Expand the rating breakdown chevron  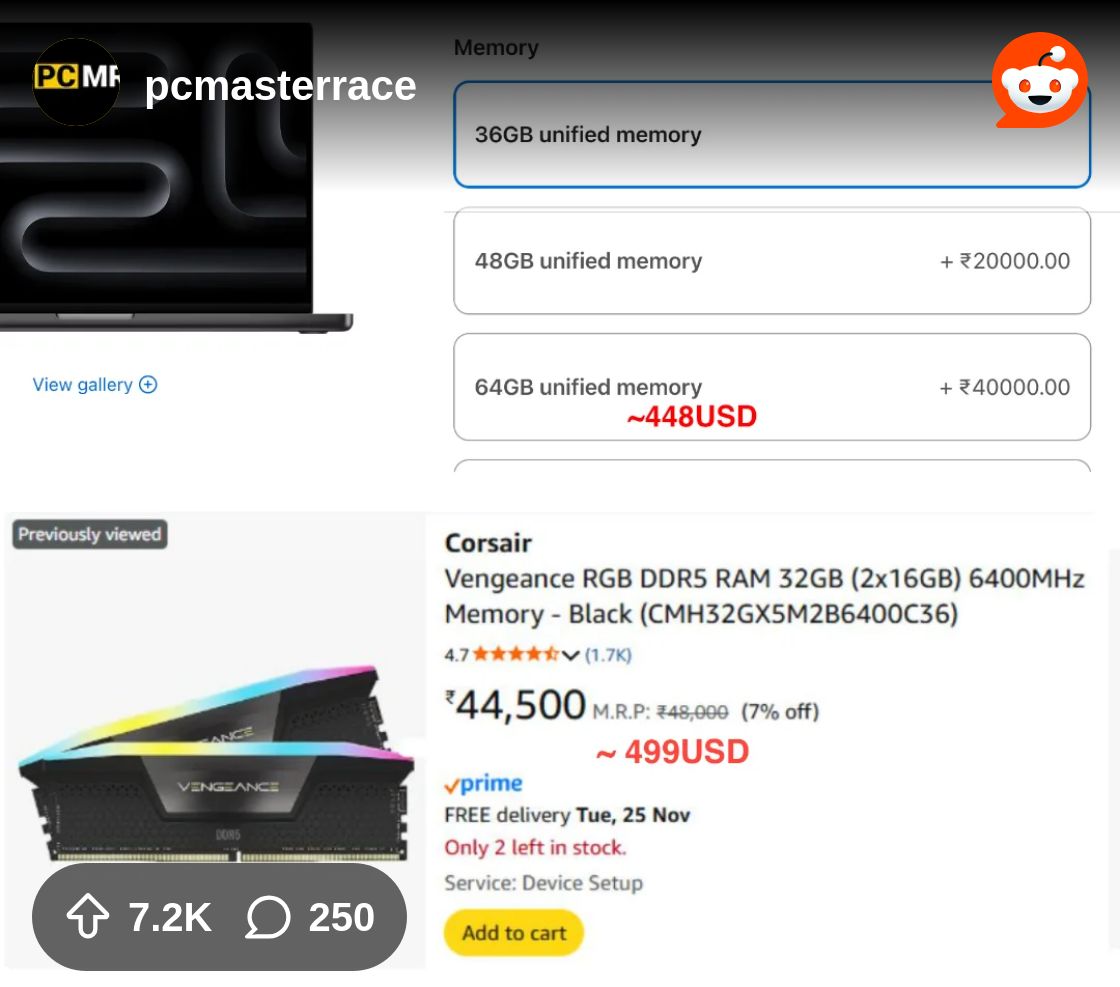tap(571, 655)
